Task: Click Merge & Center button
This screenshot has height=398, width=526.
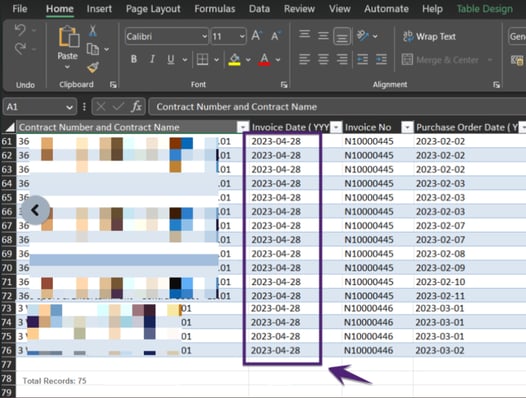Action: click(440, 60)
